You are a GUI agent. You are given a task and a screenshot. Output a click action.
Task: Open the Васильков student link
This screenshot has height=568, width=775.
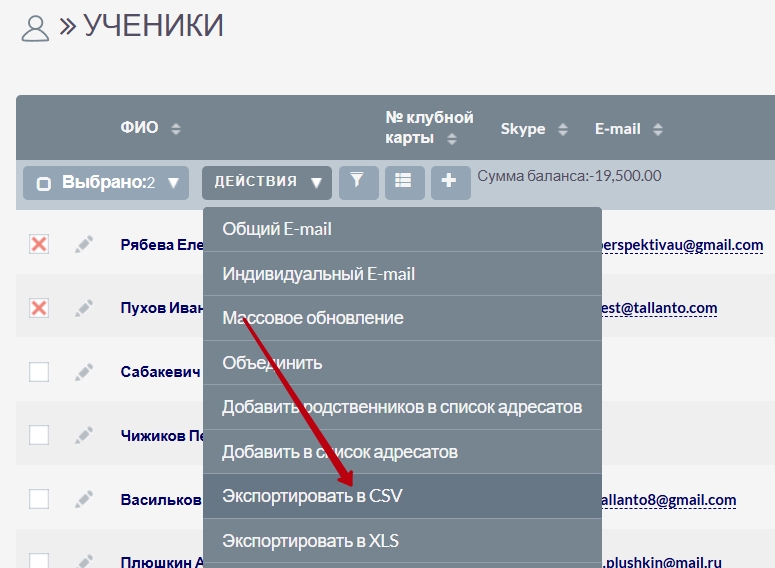click(x=161, y=500)
